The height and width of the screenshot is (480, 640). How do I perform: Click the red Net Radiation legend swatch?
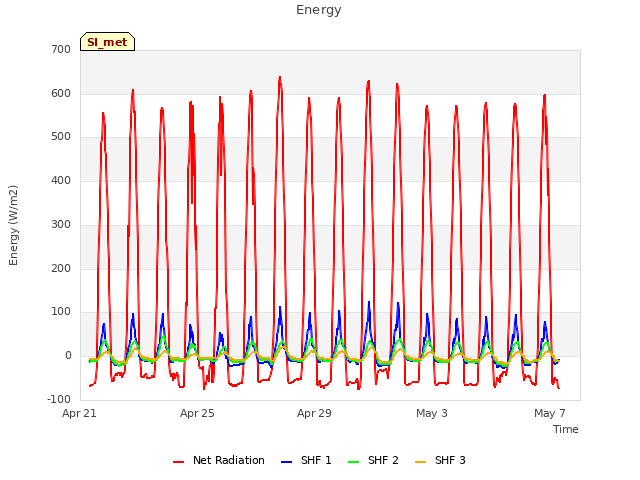[178, 462]
